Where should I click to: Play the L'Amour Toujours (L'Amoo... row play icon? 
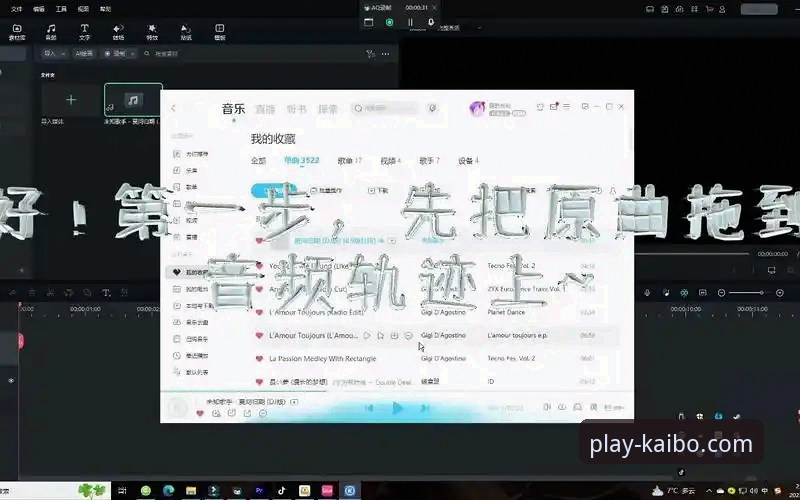coord(367,335)
